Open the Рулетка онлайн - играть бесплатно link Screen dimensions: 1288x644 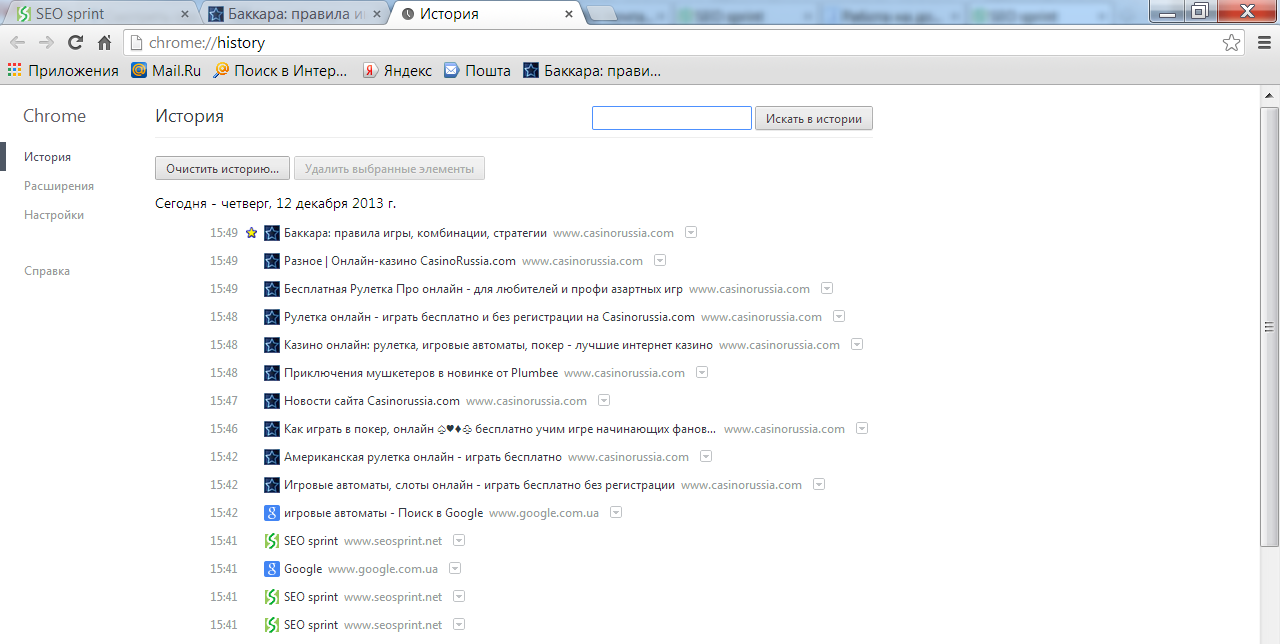(489, 317)
